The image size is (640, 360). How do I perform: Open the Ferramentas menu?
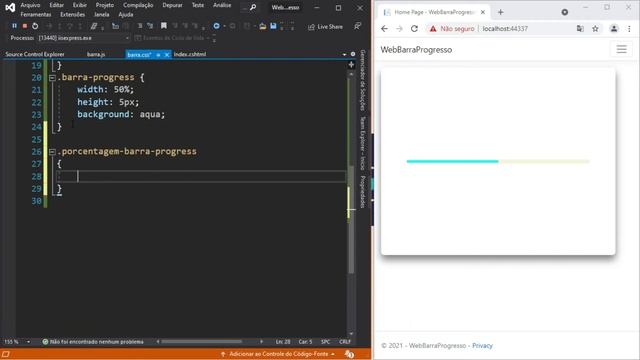(x=36, y=15)
